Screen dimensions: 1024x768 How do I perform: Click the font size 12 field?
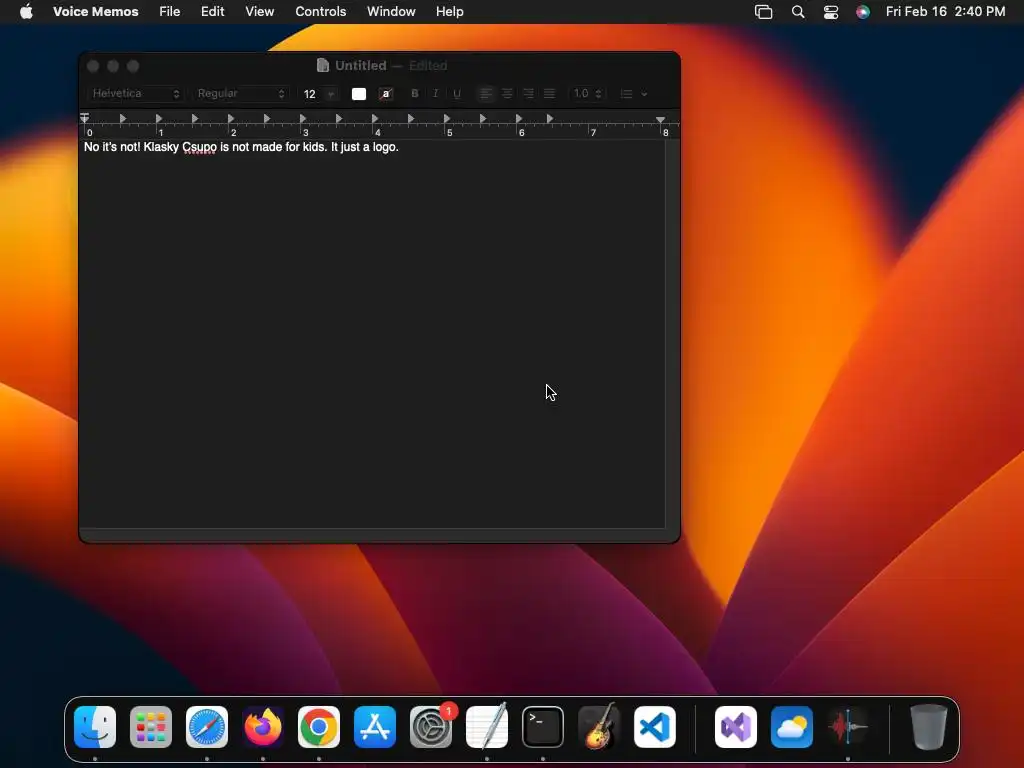(310, 94)
